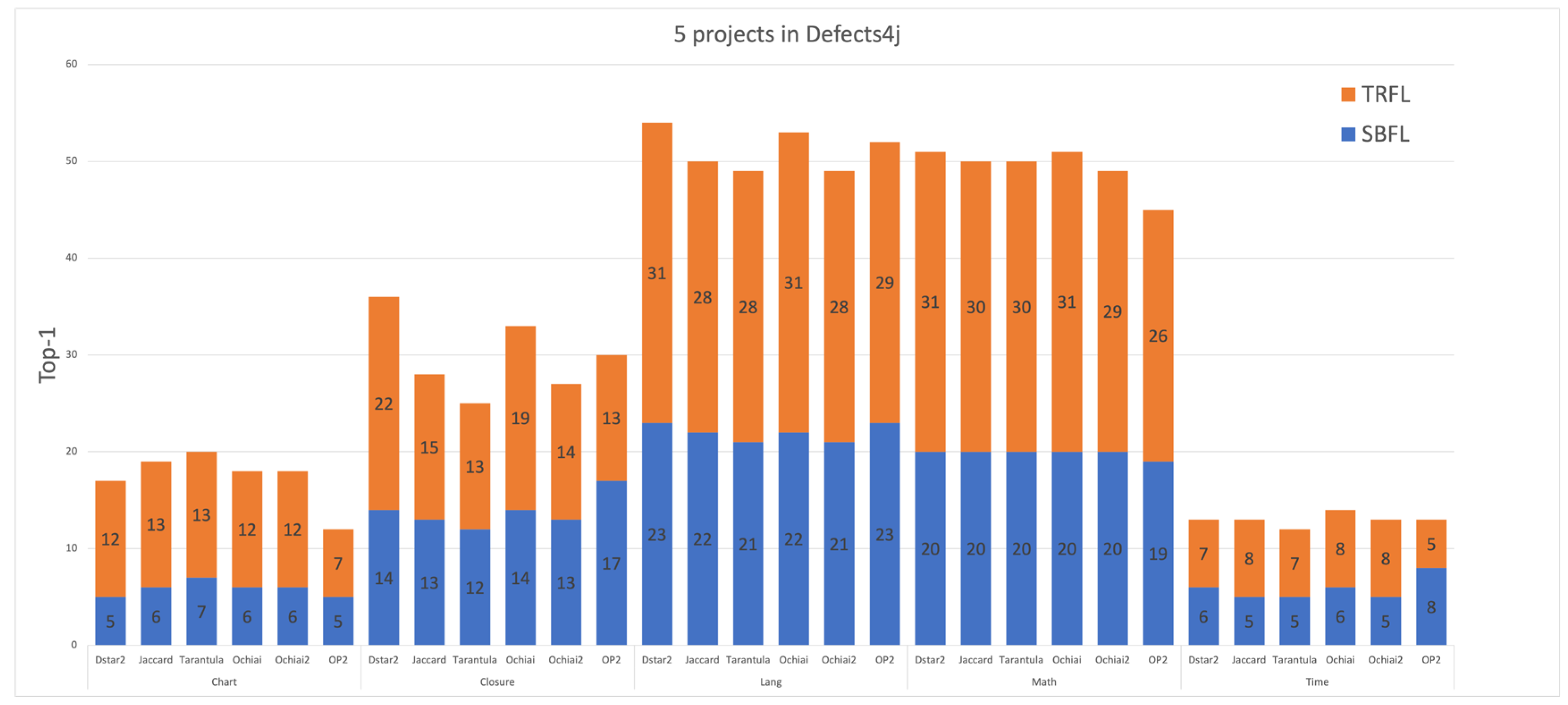
Task: Click the orange TRFL legend swatch
Action: click(1347, 94)
